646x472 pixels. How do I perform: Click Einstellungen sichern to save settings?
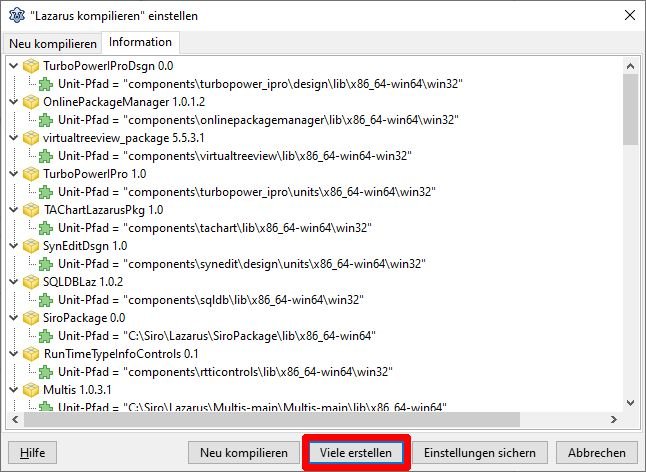[480, 453]
